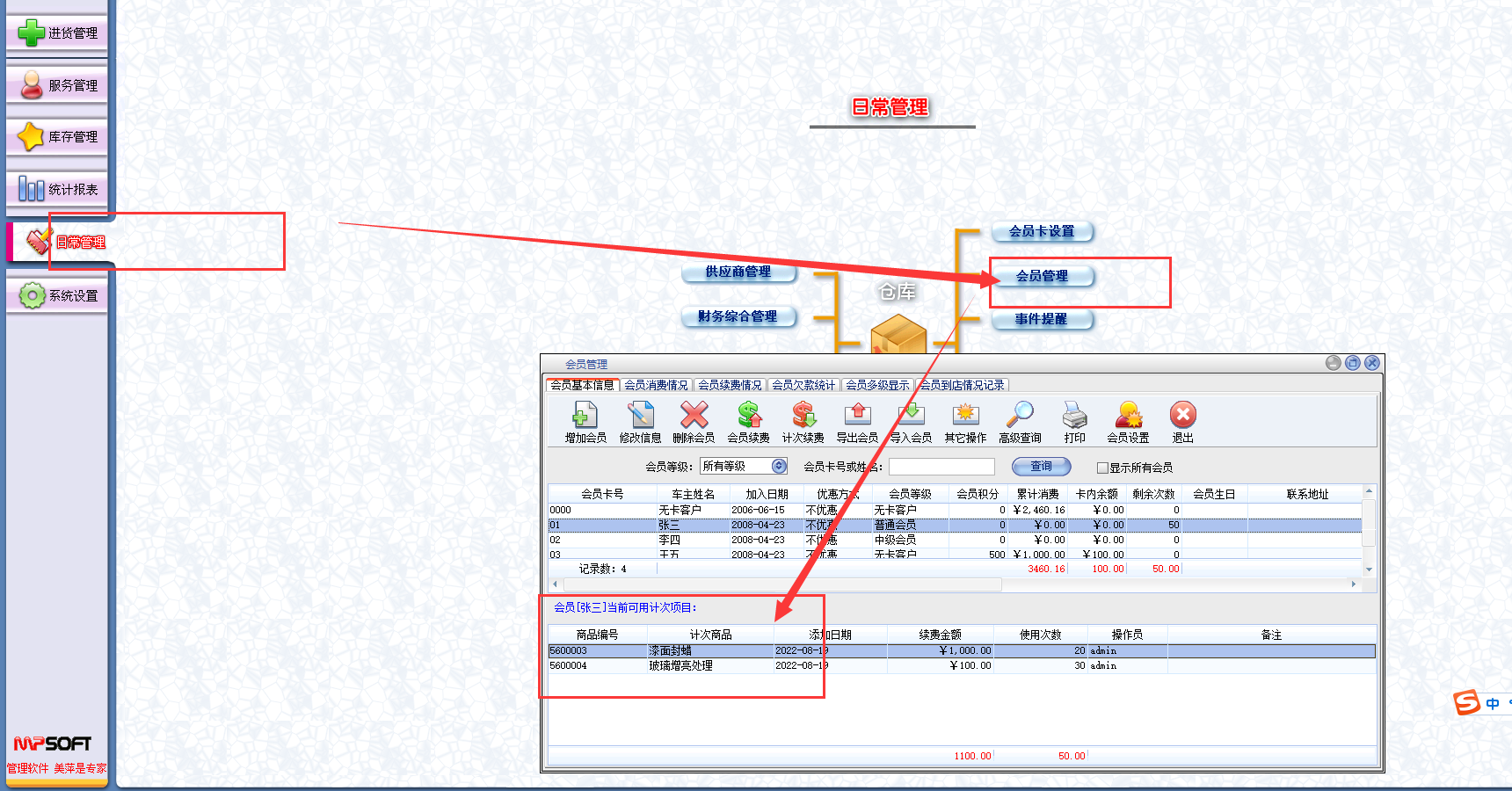1512x791 pixels.
Task: Click the 增加会员 add member icon
Action: 585,416
